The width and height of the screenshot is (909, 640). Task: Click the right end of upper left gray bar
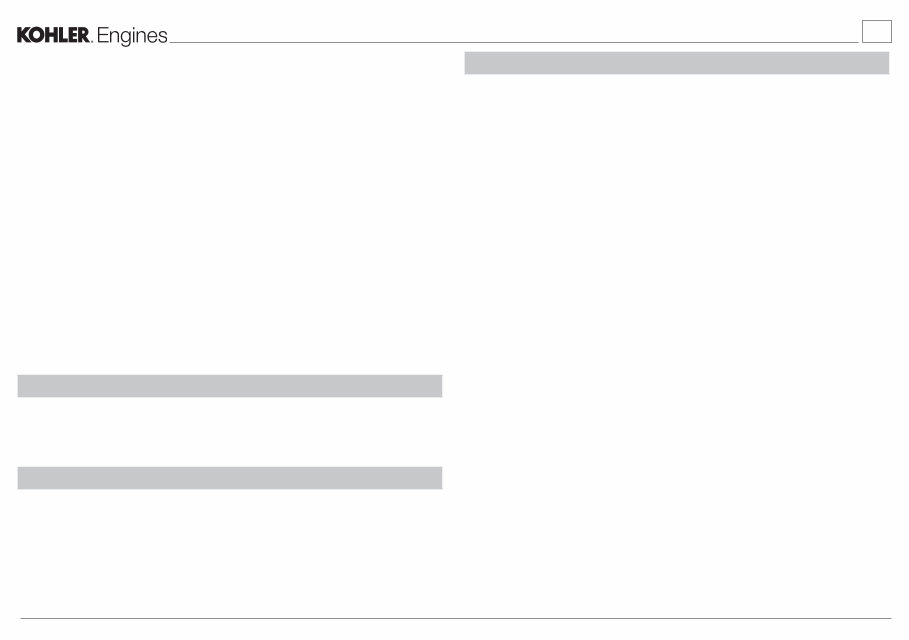(439, 386)
